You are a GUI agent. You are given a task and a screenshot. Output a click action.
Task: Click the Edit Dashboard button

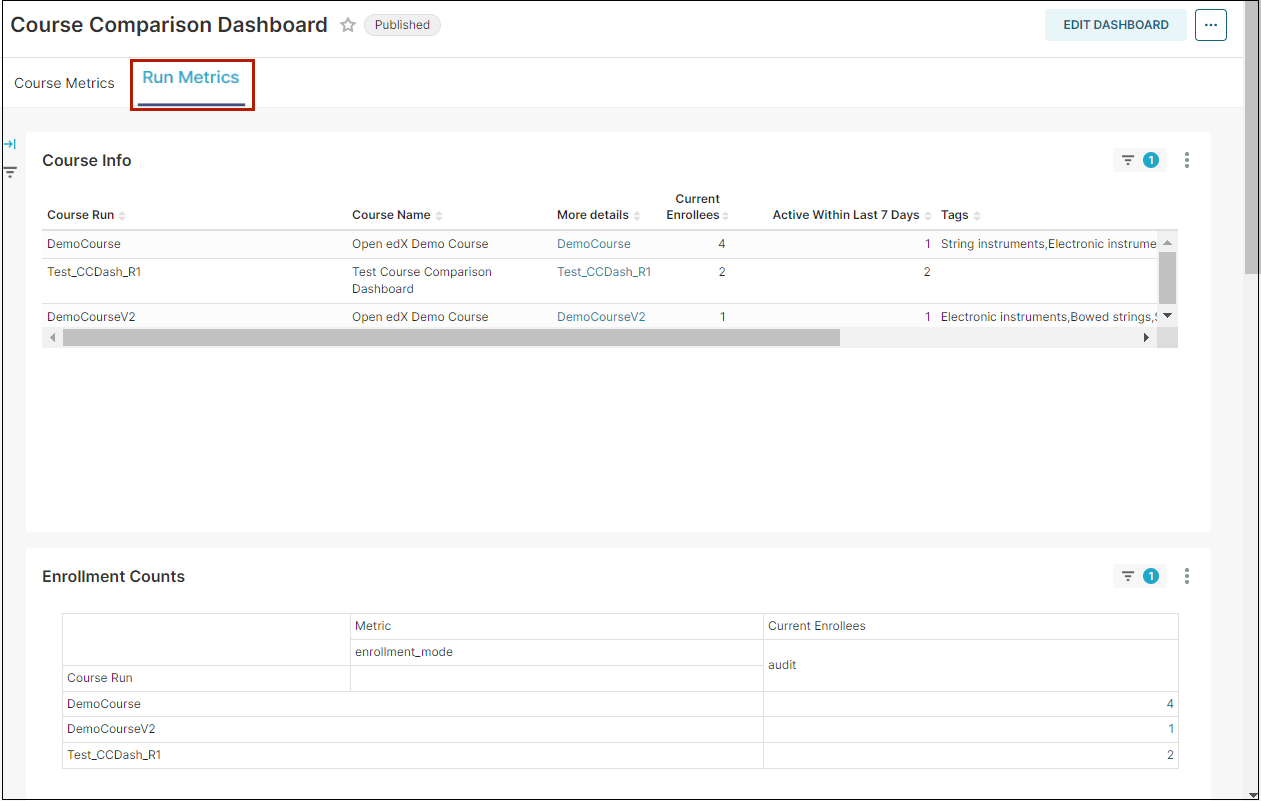coord(1115,25)
